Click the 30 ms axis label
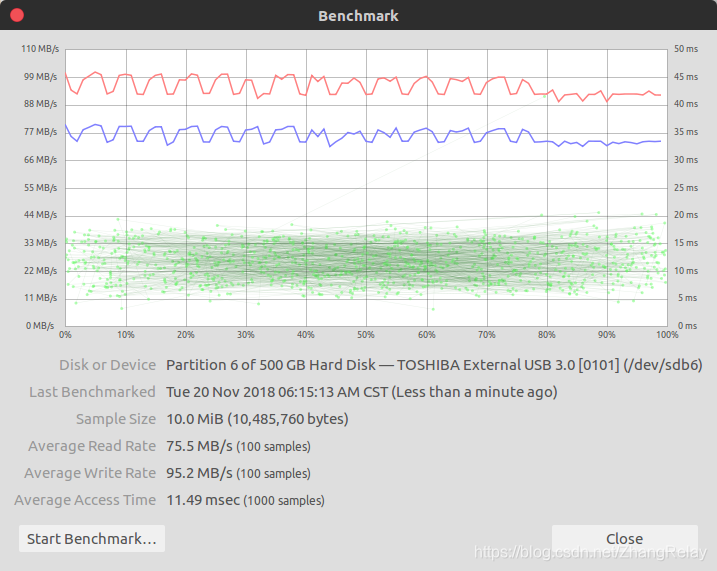Viewport: 717px width, 571px height. click(686, 160)
